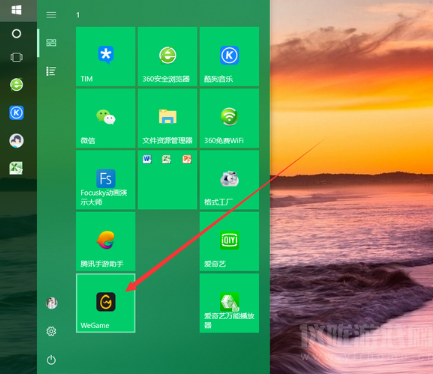The width and height of the screenshot is (433, 374).
Task: Launch the 360免费WiFi tile
Action: pyautogui.click(x=229, y=118)
